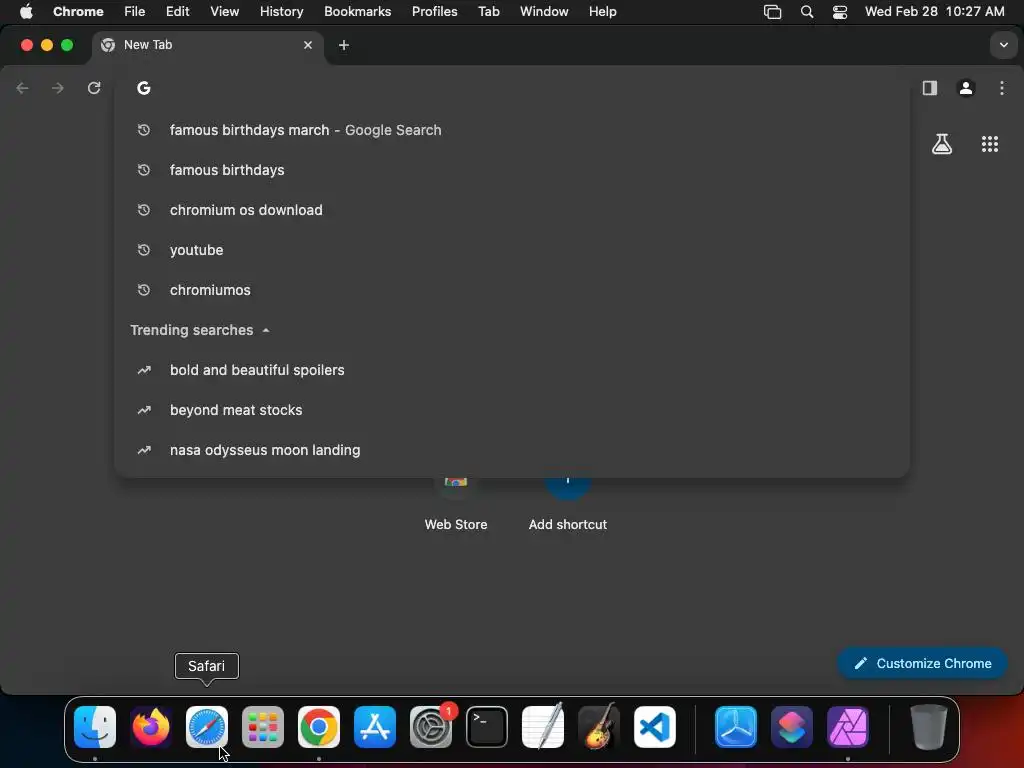Reload the current page
The image size is (1024, 768).
point(94,88)
